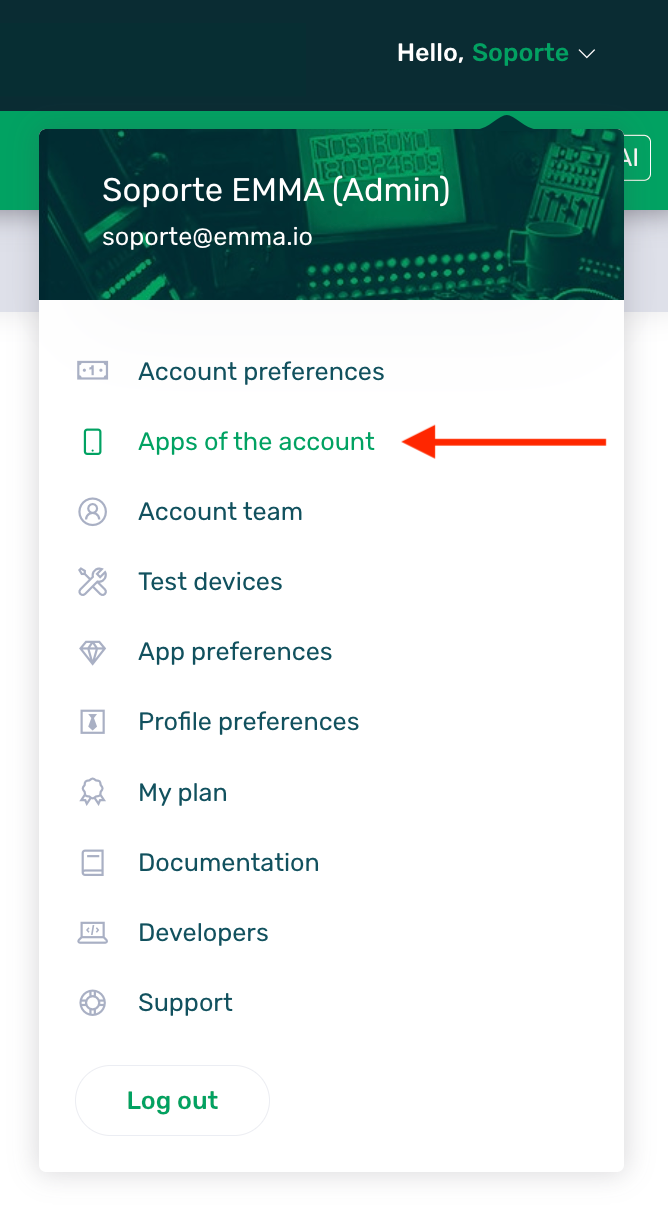Collapse the user menu chevron next to Soporte
668x1226 pixels.
pyautogui.click(x=588, y=53)
